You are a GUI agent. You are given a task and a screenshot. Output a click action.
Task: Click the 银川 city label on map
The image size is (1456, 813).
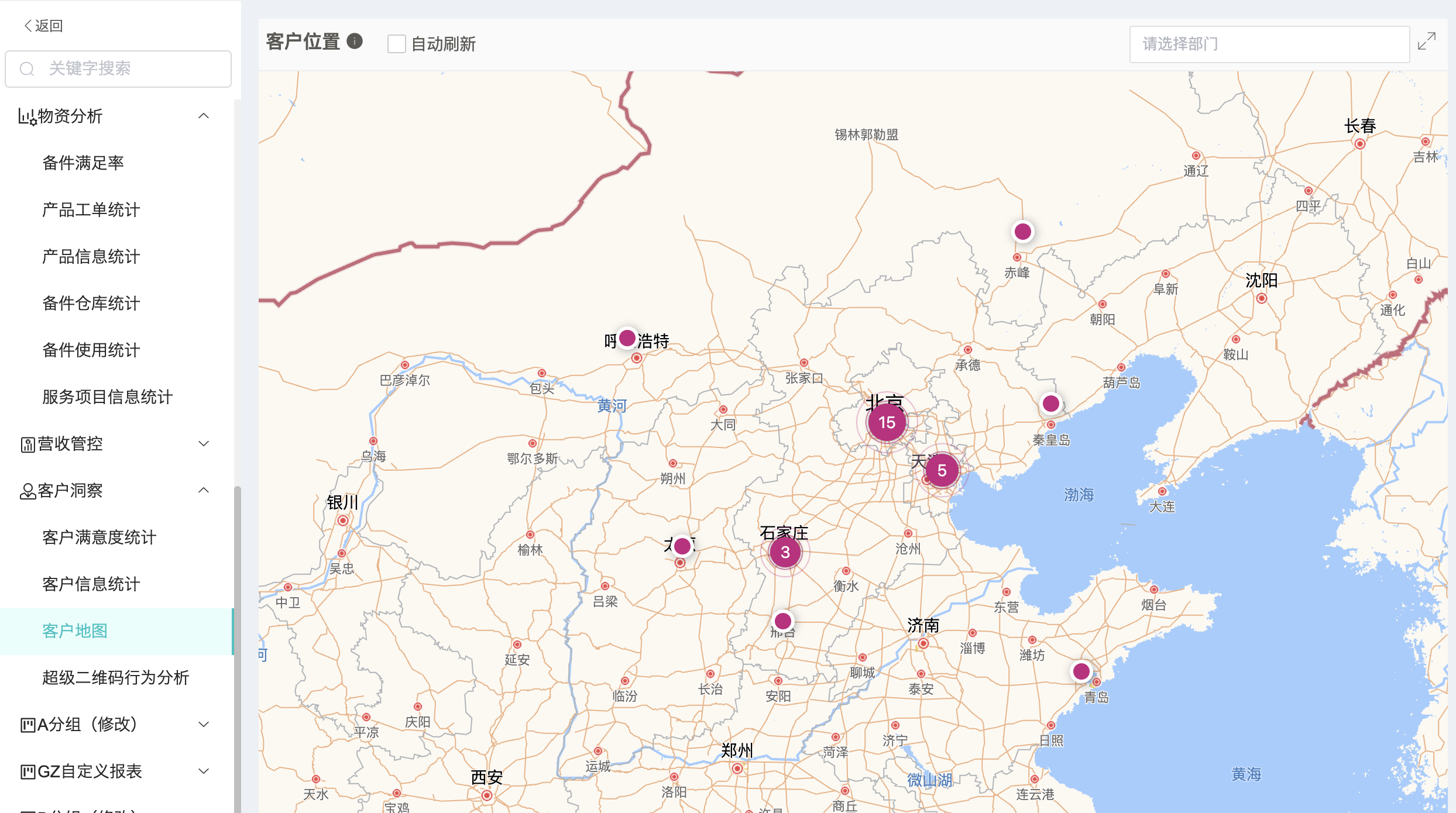click(x=342, y=502)
